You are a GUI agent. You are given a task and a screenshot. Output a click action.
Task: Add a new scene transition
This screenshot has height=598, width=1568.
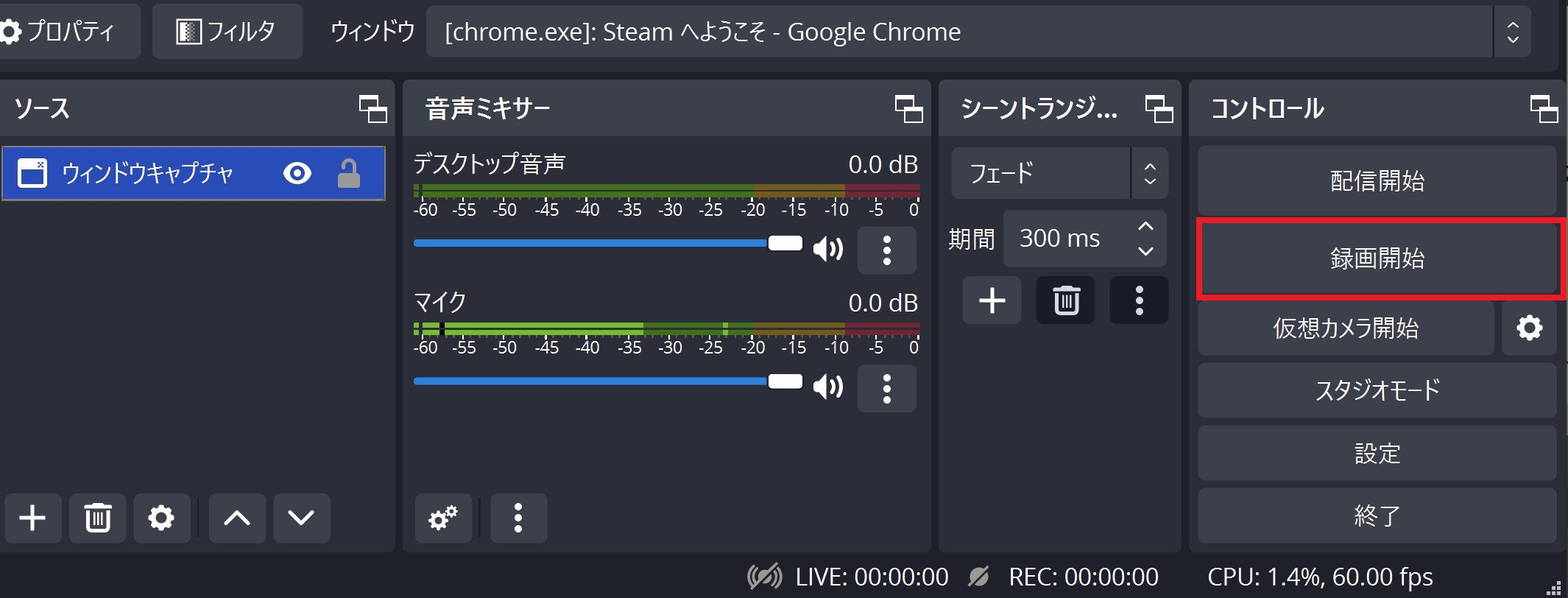(x=992, y=300)
